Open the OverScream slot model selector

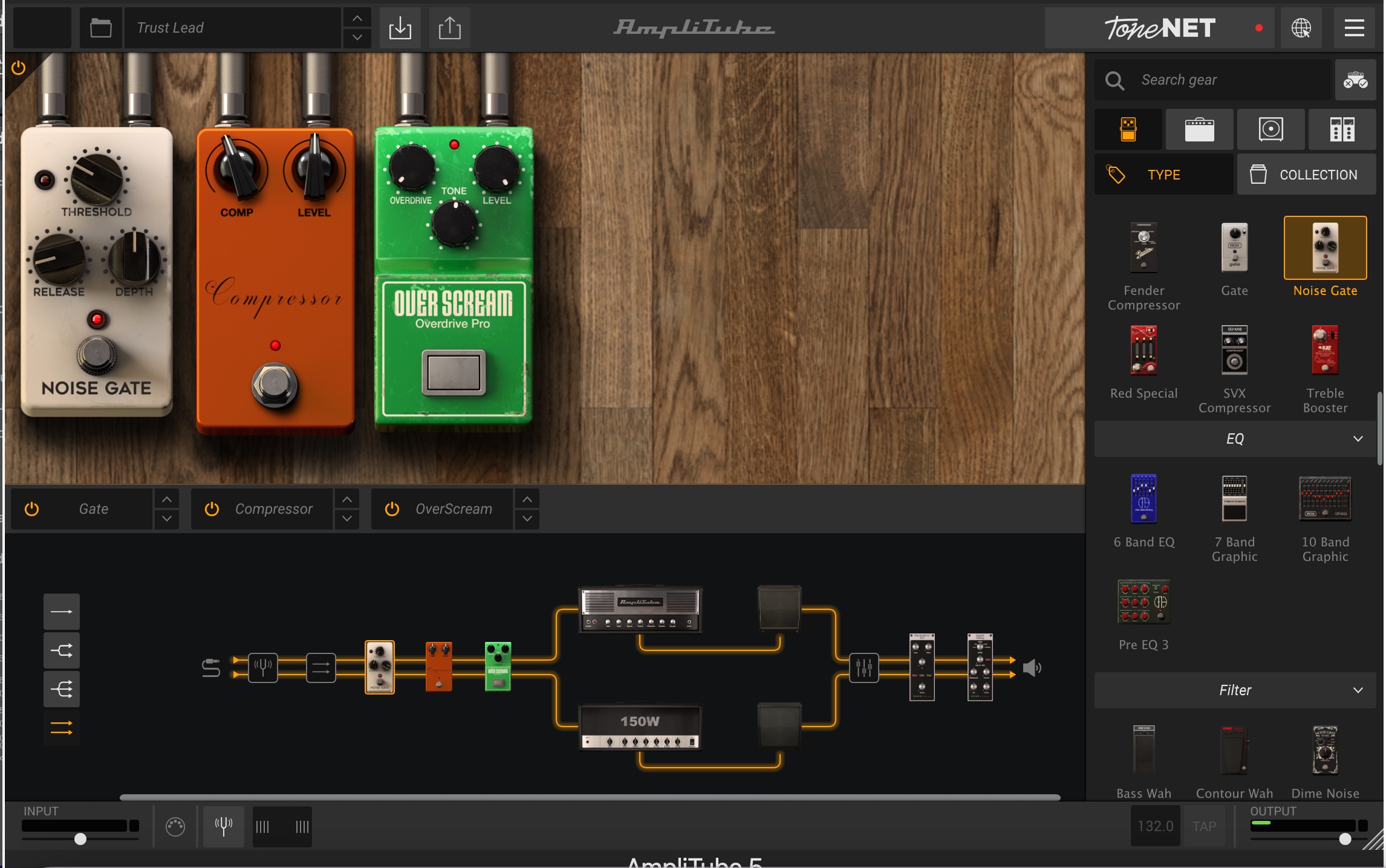pyautogui.click(x=454, y=510)
